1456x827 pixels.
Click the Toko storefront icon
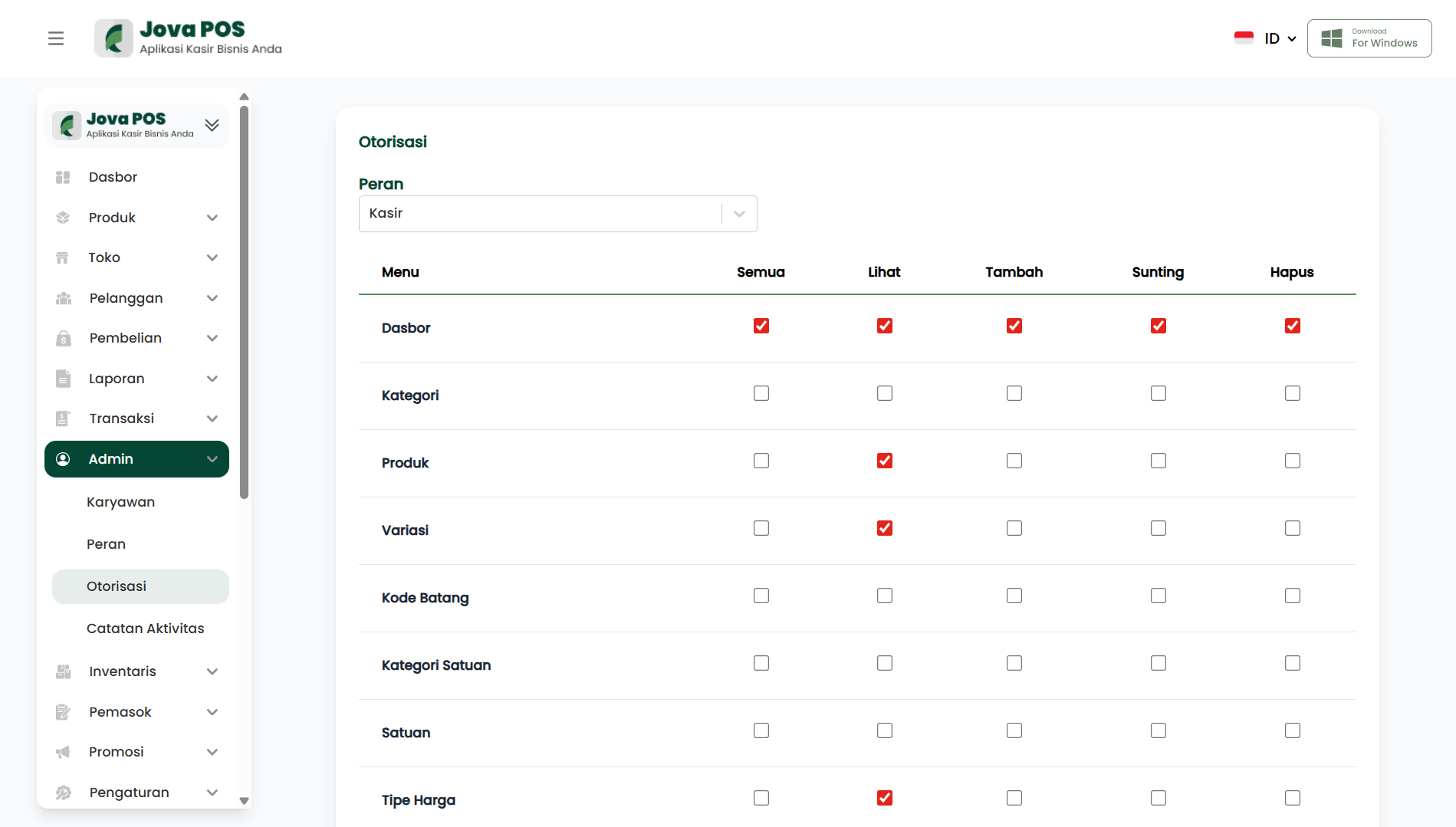coord(63,258)
